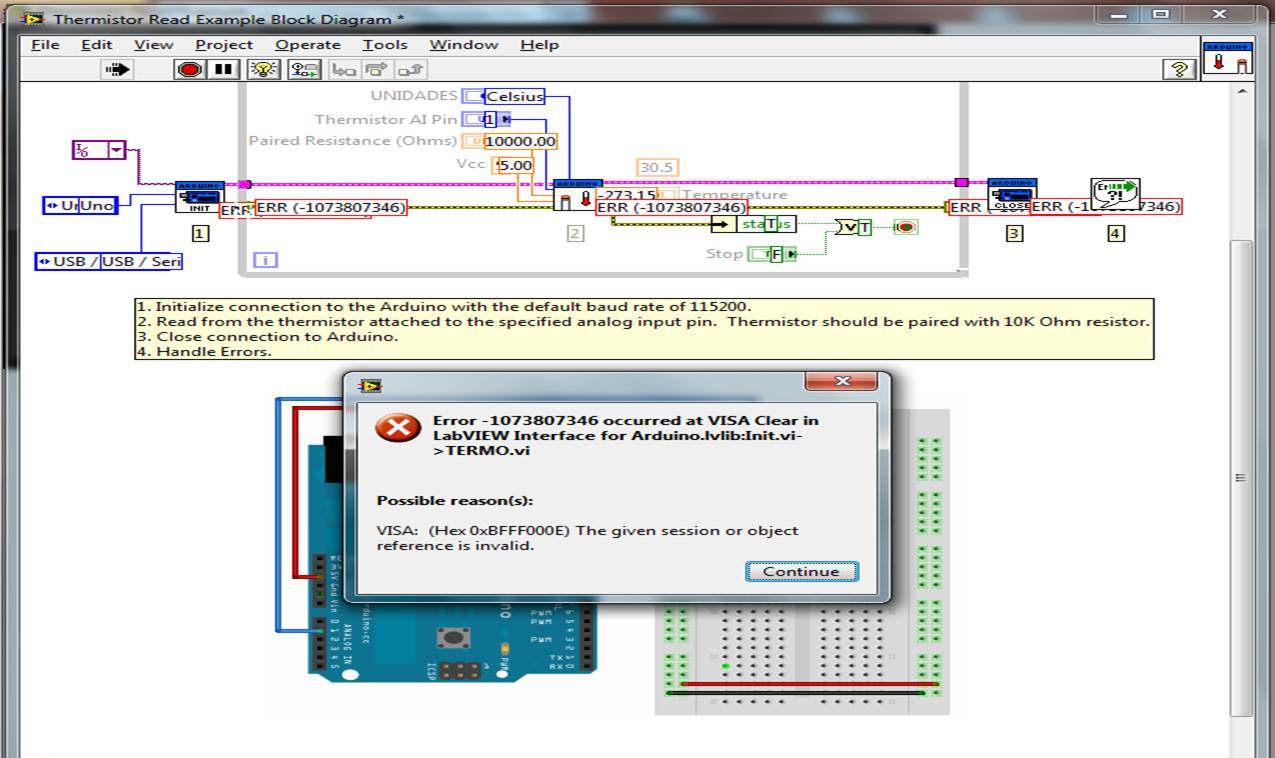Viewport: 1275px width, 758px height.
Task: Click the Step Out toolbar button
Action: click(410, 69)
